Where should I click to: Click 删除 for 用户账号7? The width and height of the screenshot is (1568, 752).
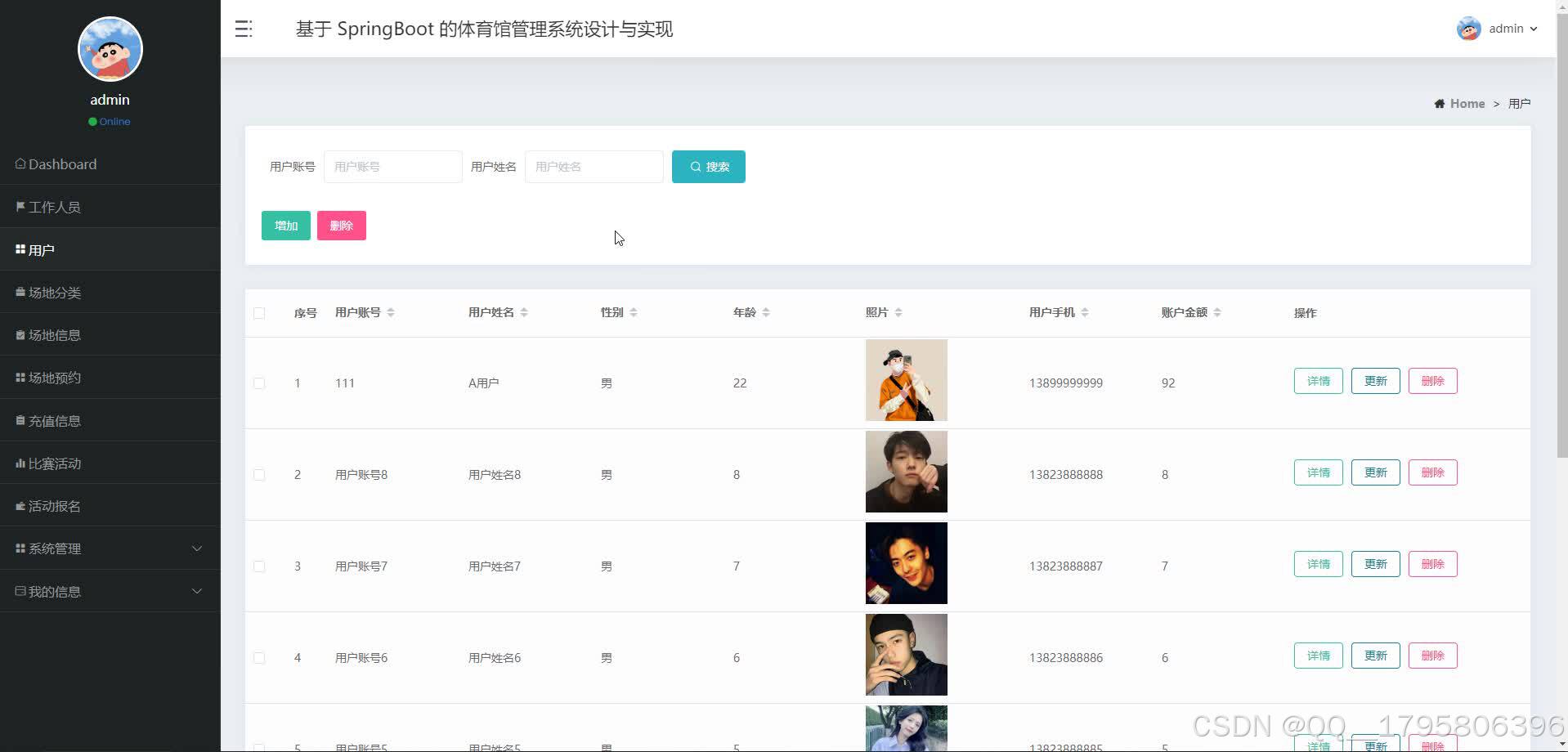1433,564
